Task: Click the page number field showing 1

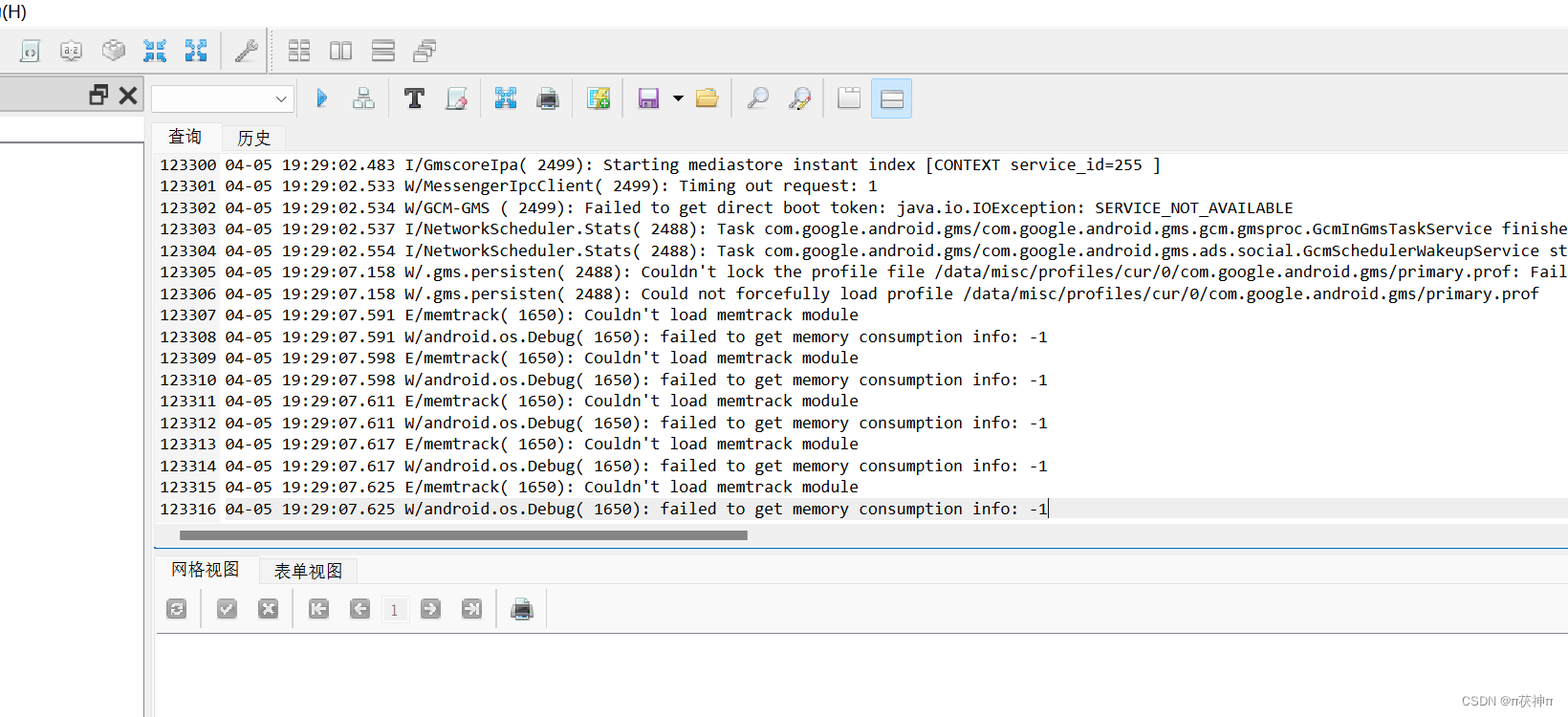Action: (395, 610)
